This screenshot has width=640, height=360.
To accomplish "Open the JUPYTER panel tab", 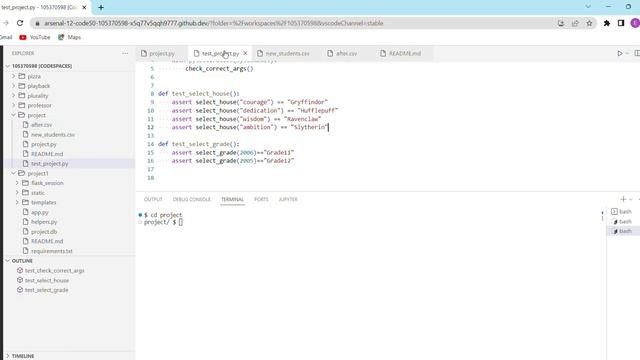I will (x=288, y=199).
